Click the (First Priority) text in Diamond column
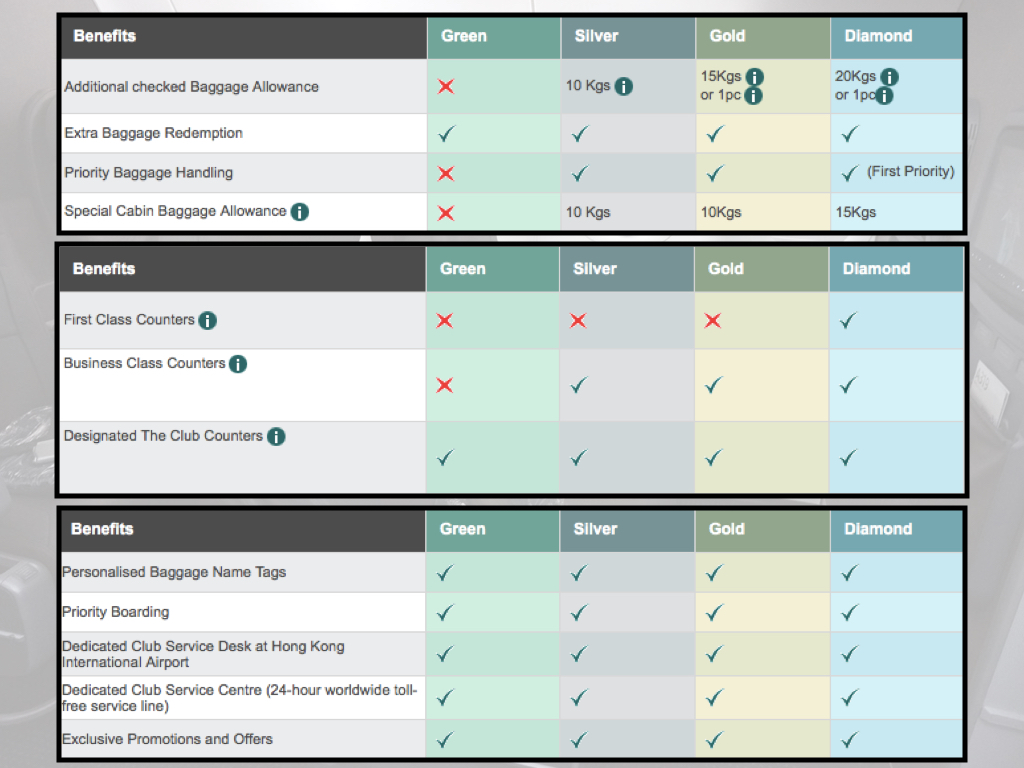1024x768 pixels. (910, 172)
